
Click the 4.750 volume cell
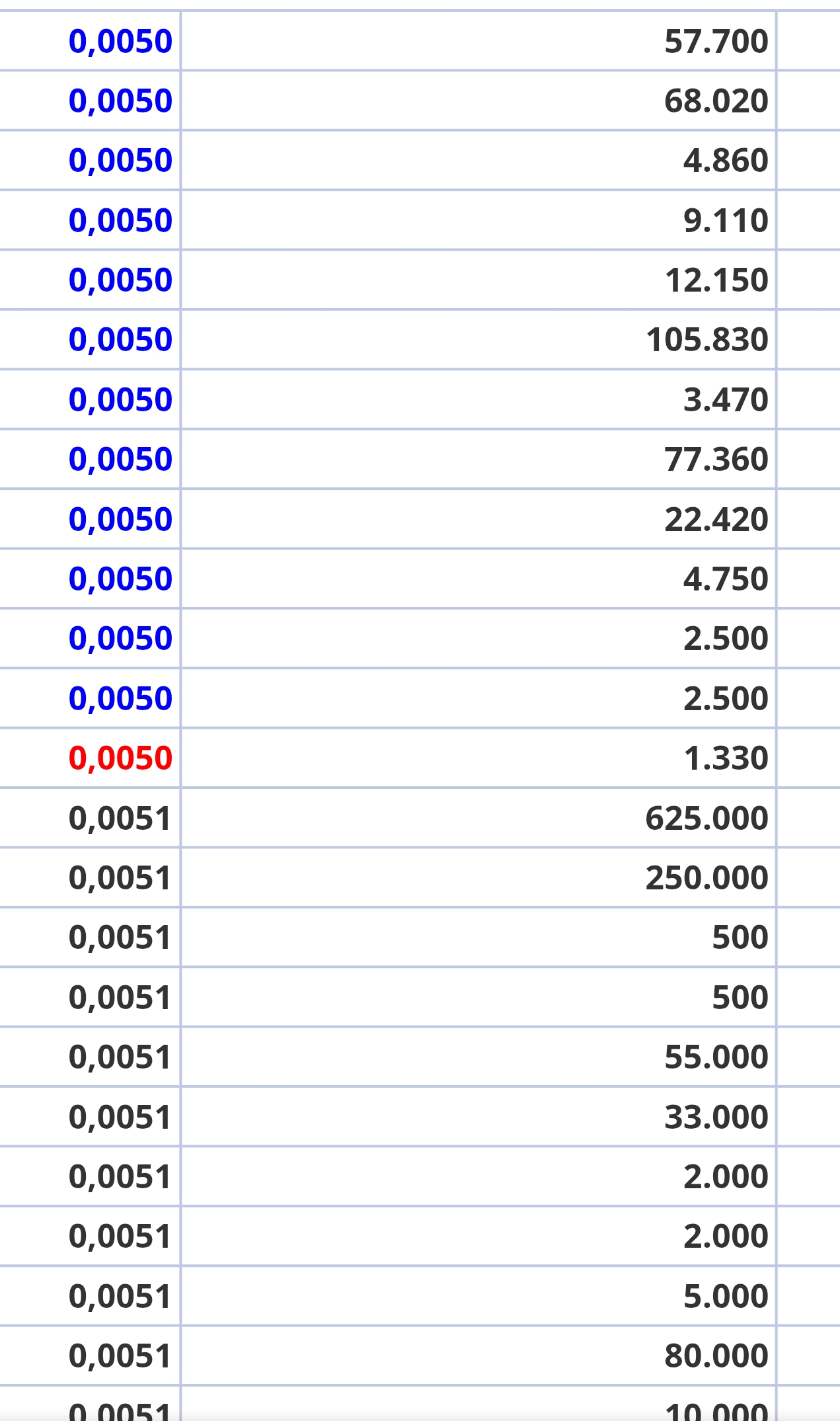click(725, 579)
